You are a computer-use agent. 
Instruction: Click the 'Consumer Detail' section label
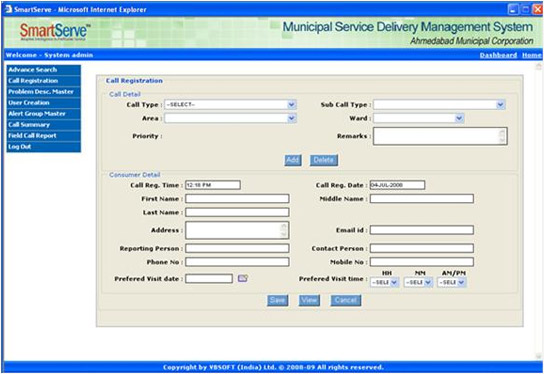(135, 175)
